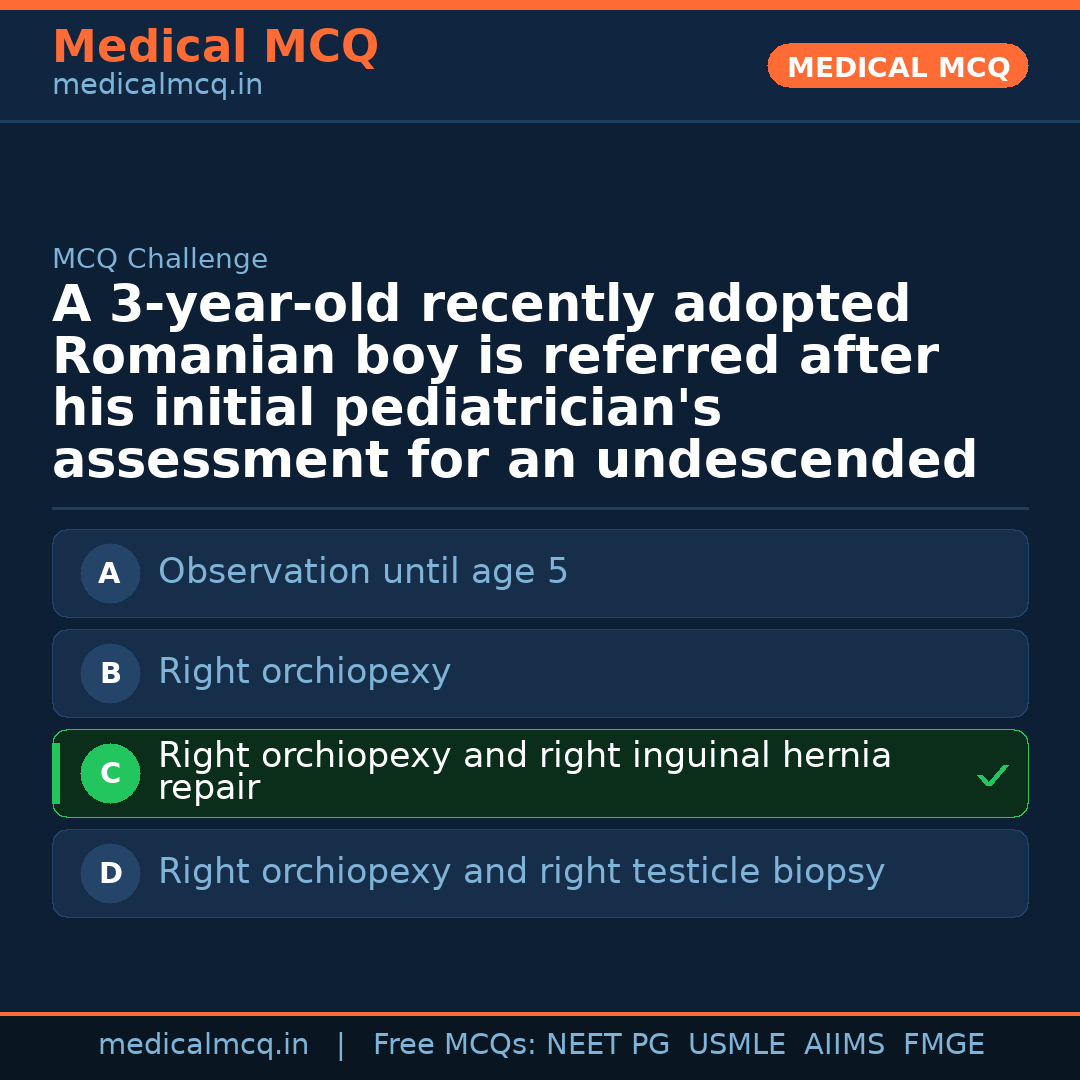This screenshot has width=1080, height=1080.
Task: Click the 'Medical MCQ' header title
Action: click(215, 47)
